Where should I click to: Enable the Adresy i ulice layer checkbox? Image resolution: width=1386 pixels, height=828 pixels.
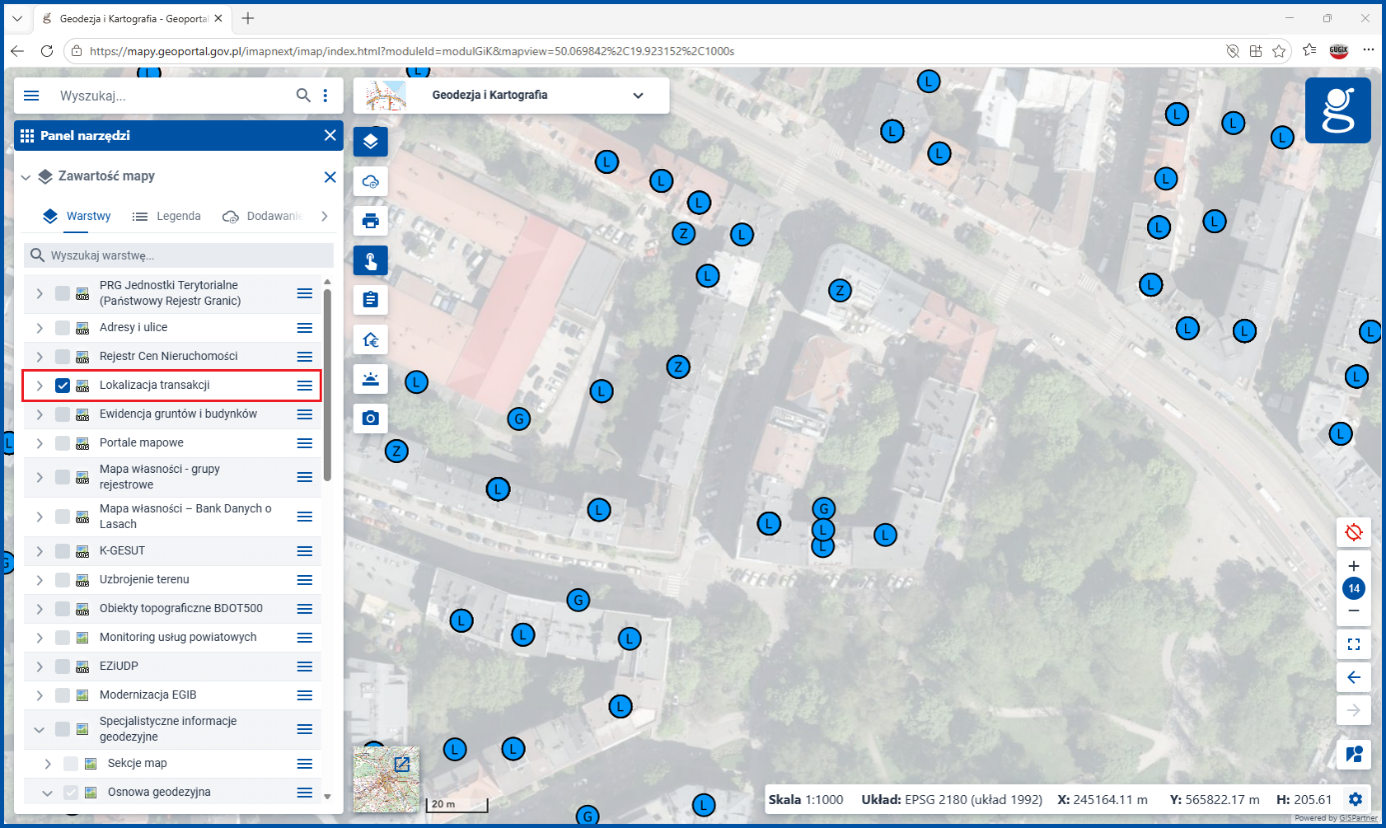point(63,328)
